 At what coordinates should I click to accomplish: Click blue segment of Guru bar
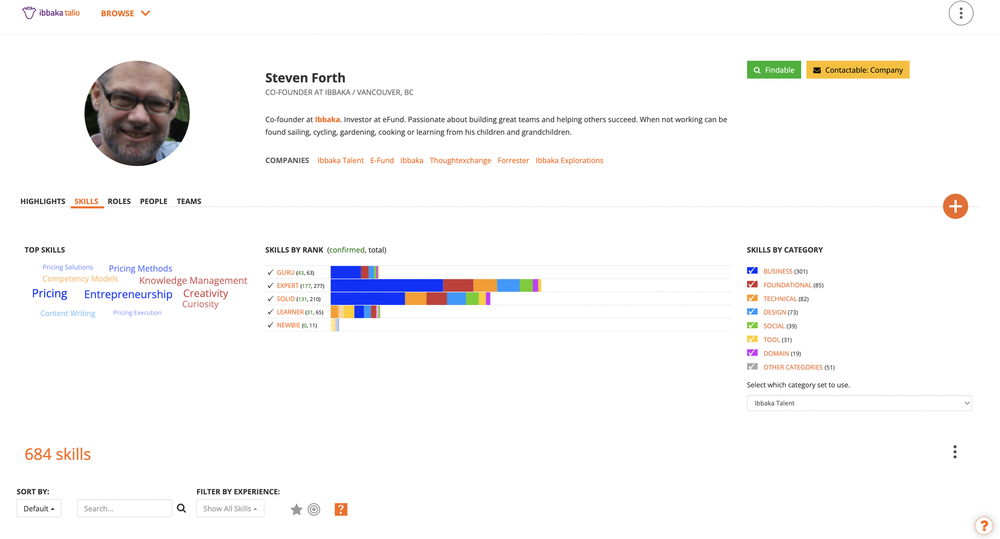[x=346, y=272]
